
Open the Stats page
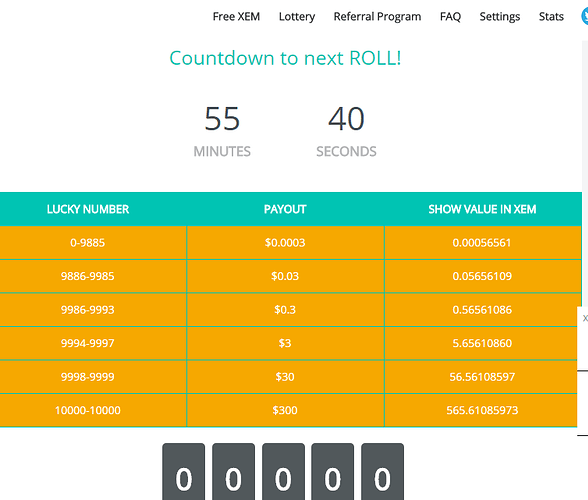point(551,17)
